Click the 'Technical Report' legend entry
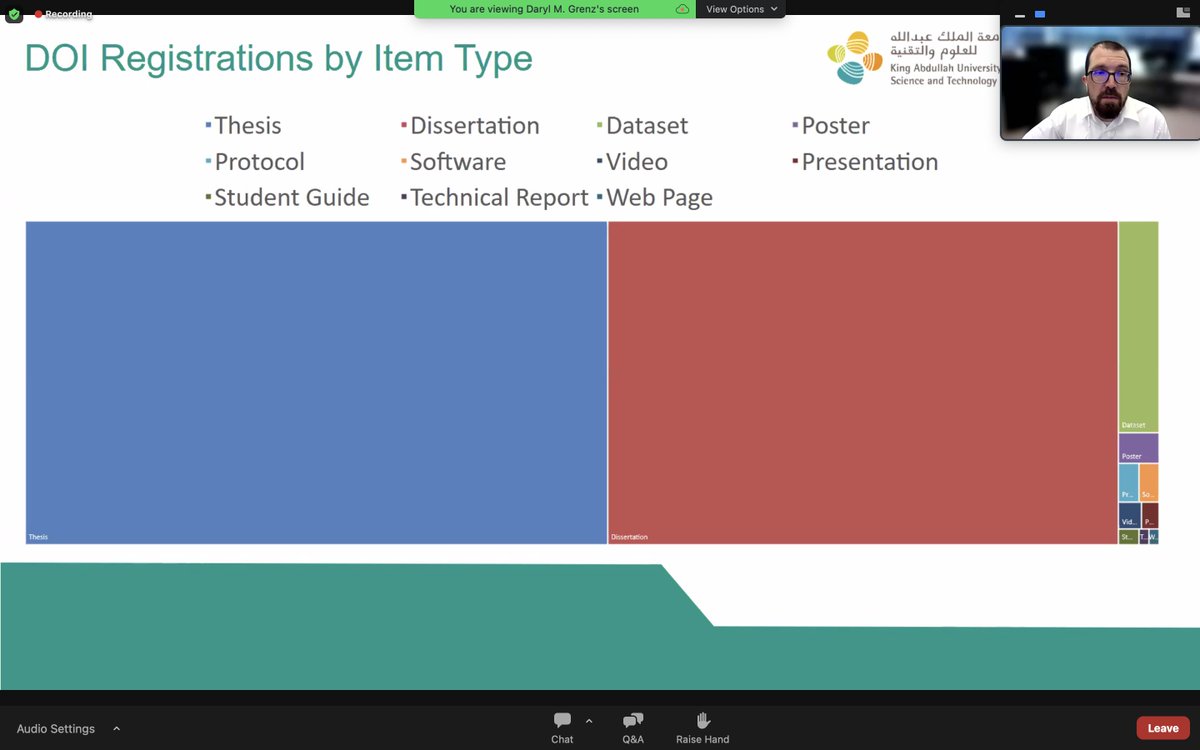 pos(494,198)
